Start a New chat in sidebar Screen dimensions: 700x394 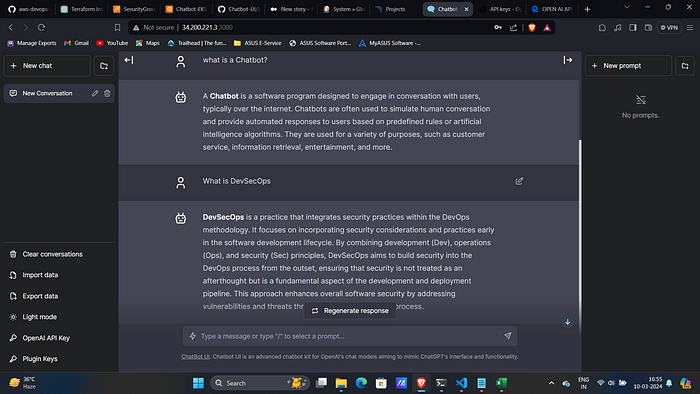[x=47, y=66]
